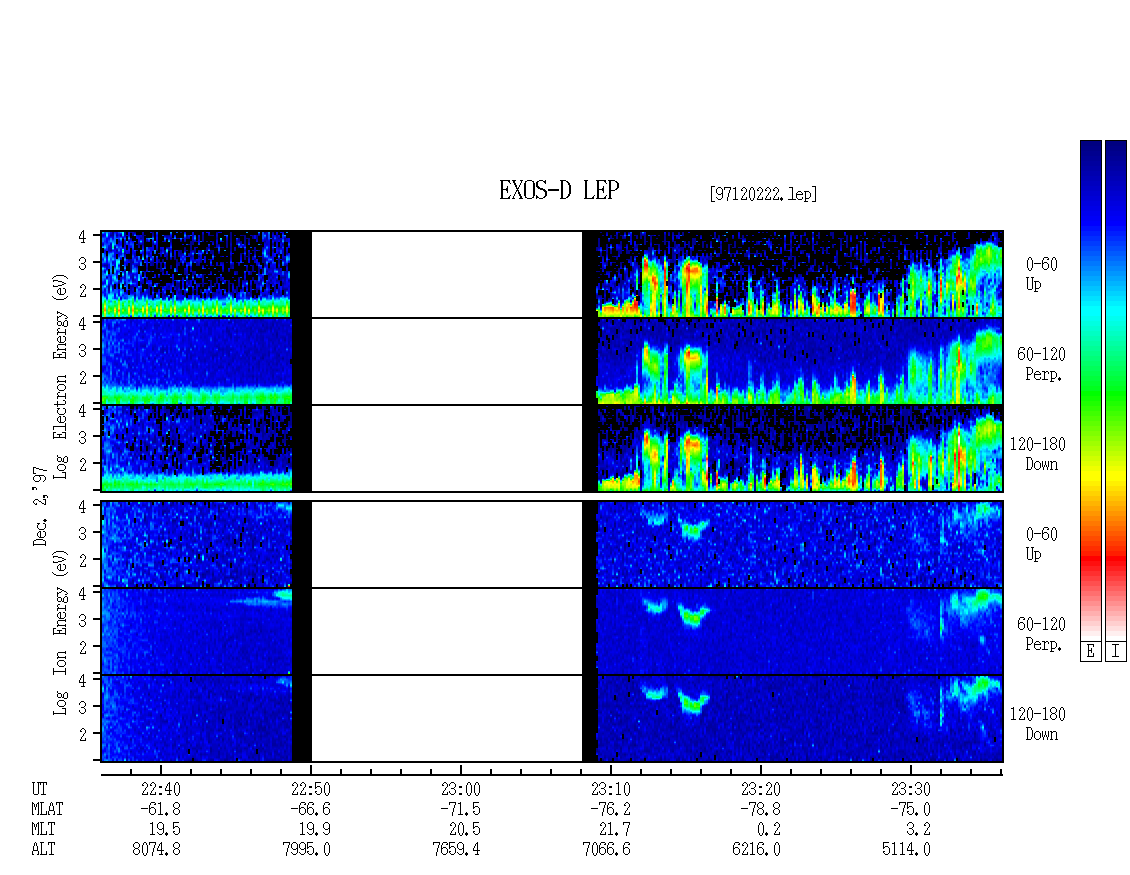The width and height of the screenshot is (1130, 875).
Task: Click the 0-60 Up label of ion spectrogram
Action: point(1041,544)
